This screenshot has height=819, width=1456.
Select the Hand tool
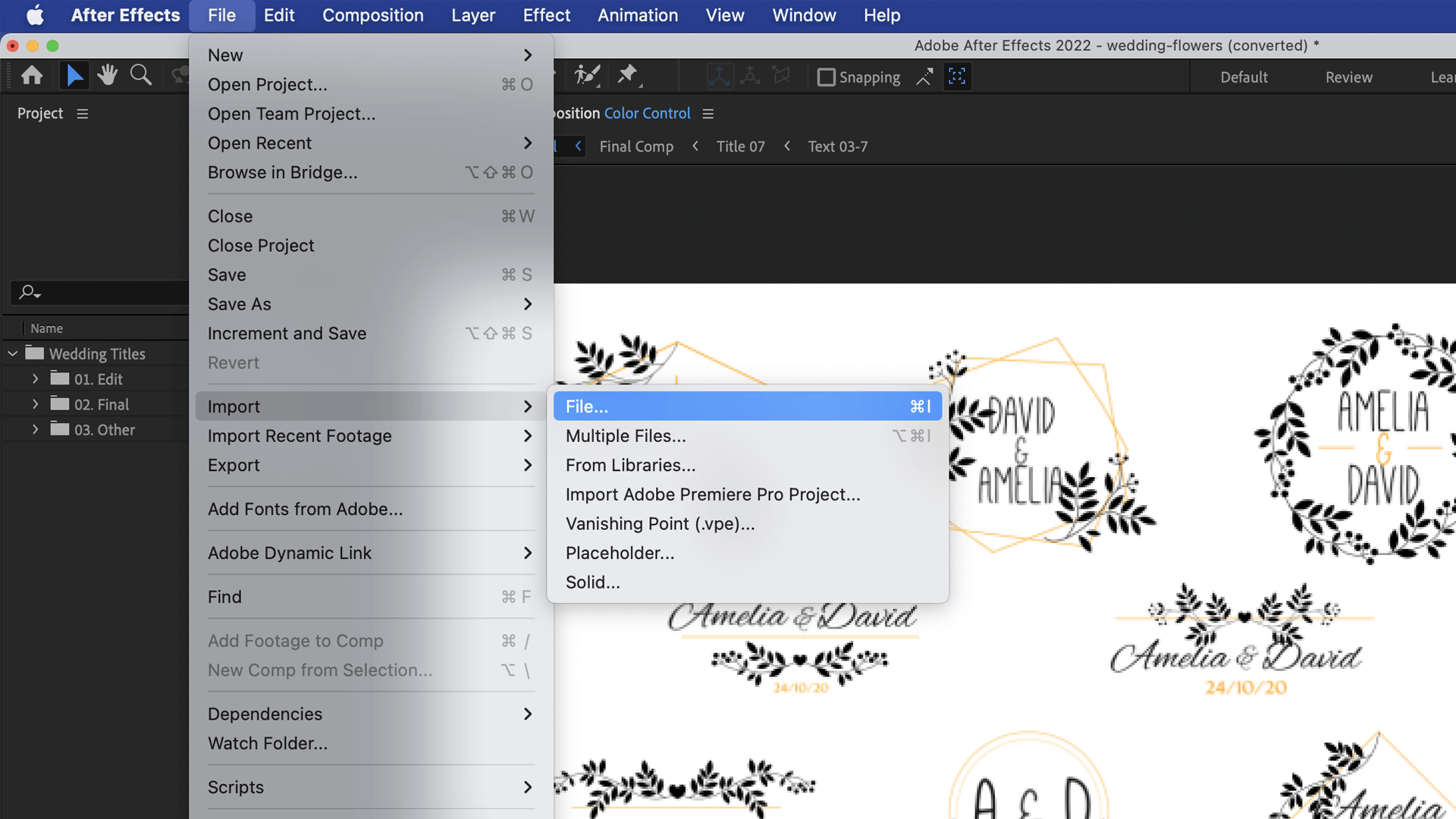coord(107,76)
